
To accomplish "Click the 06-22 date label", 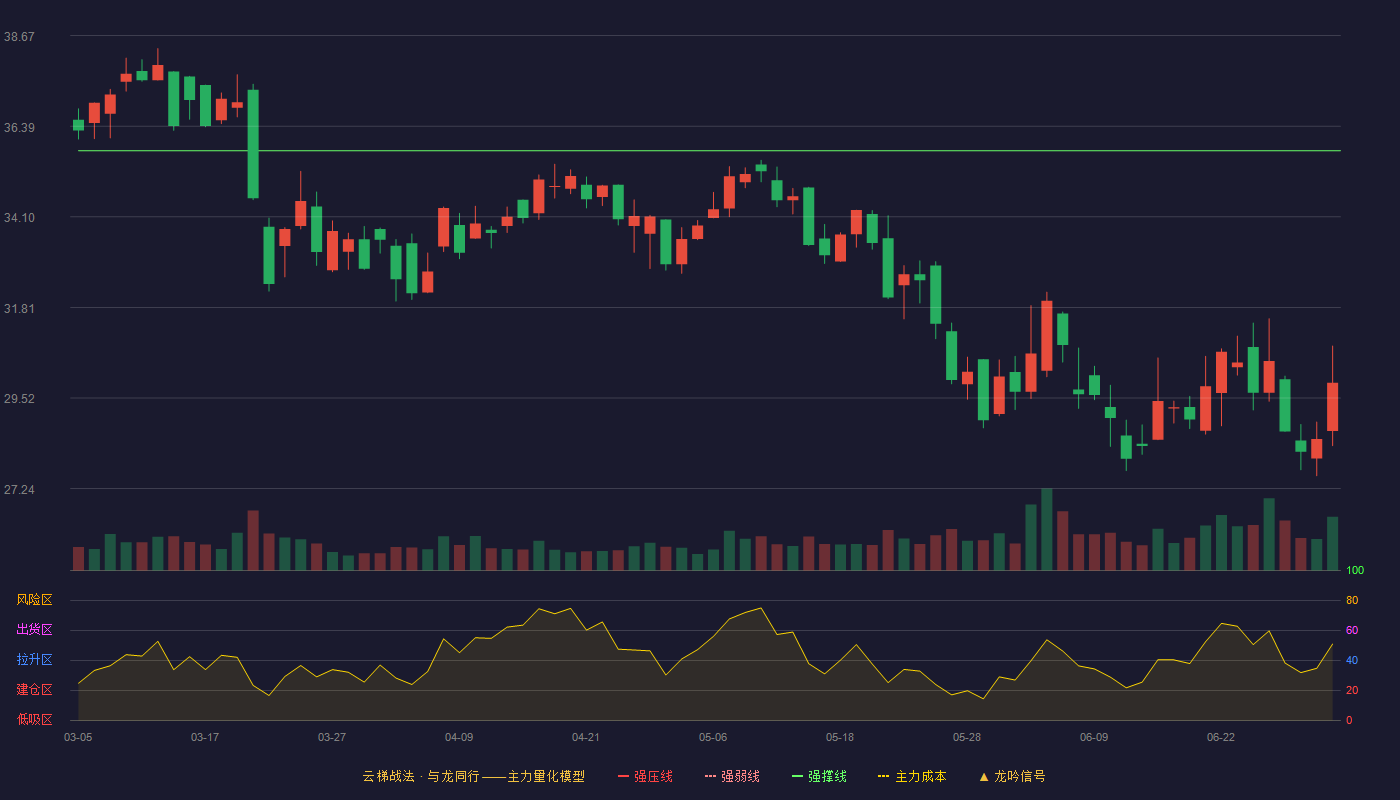I will pyautogui.click(x=1221, y=737).
